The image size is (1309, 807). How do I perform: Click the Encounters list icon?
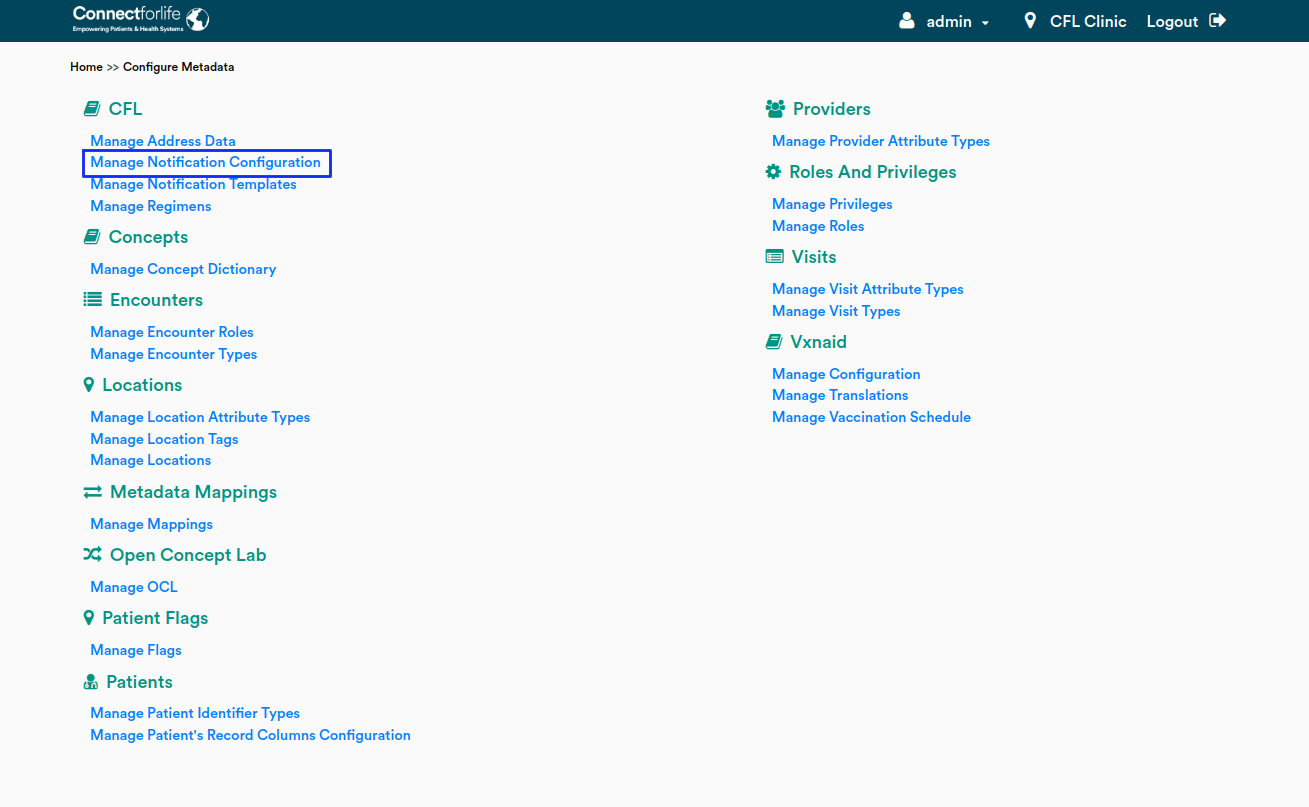(92, 300)
